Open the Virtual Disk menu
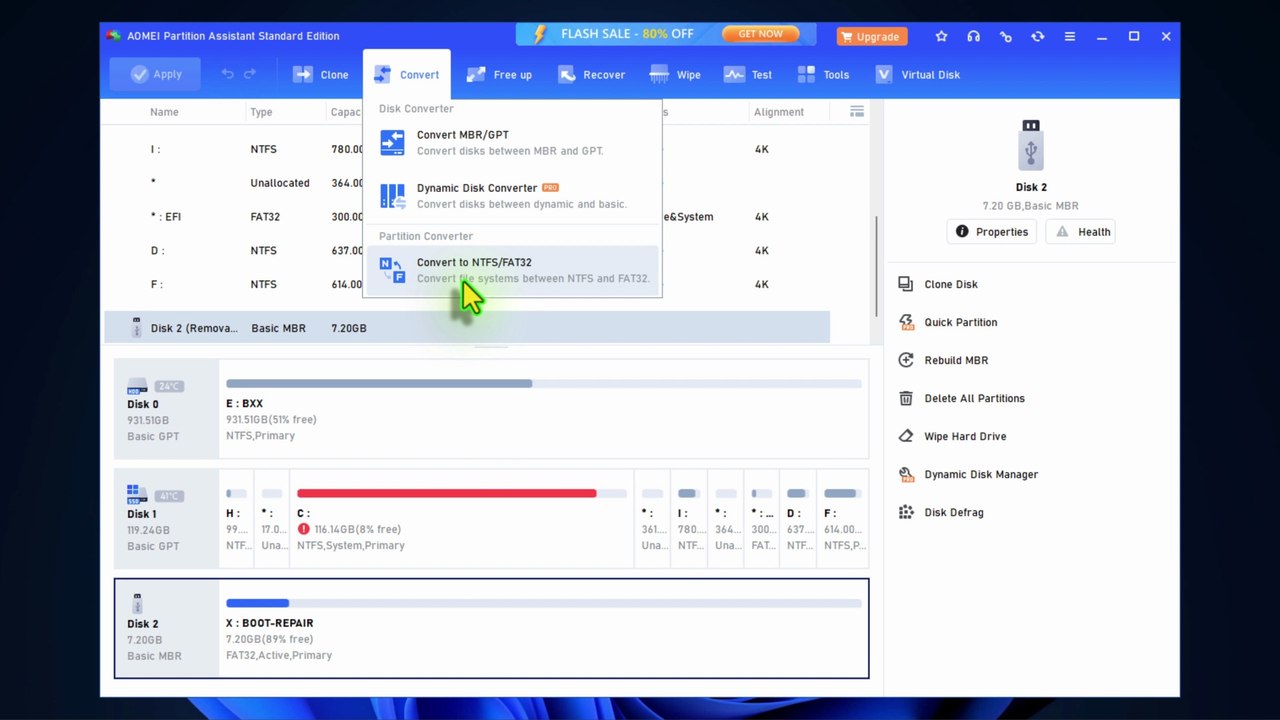 coord(917,74)
